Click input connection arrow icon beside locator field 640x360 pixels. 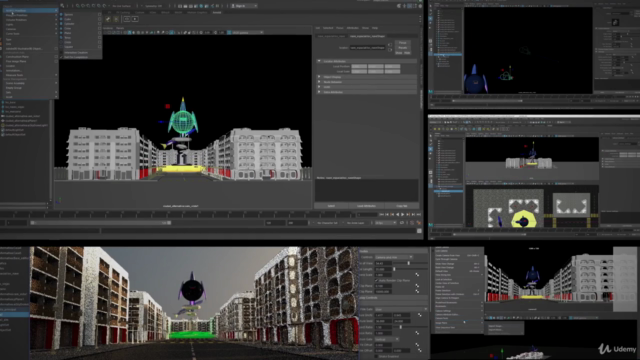point(390,44)
